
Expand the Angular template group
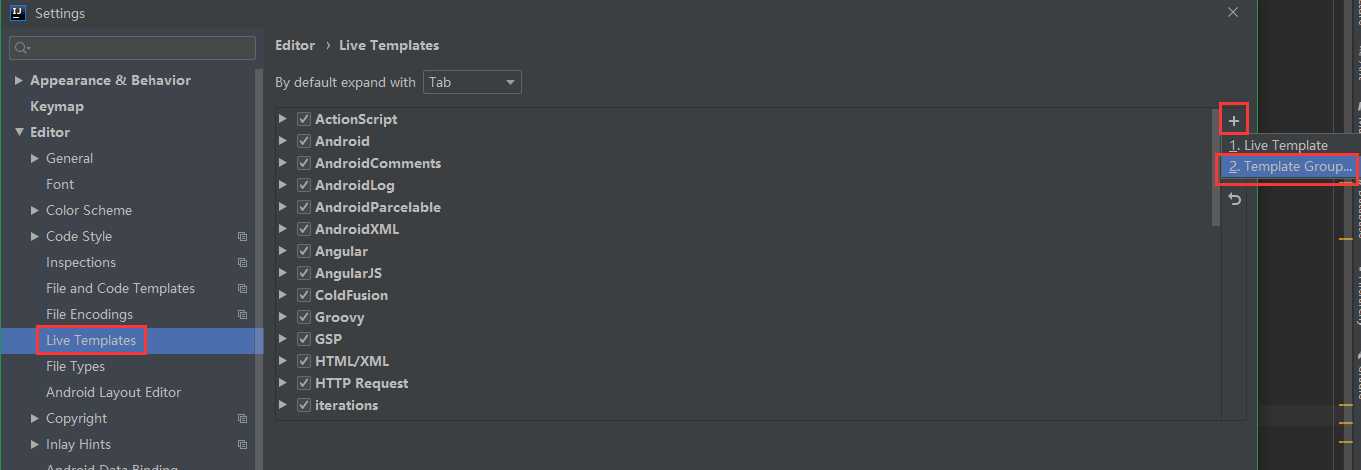click(x=283, y=251)
